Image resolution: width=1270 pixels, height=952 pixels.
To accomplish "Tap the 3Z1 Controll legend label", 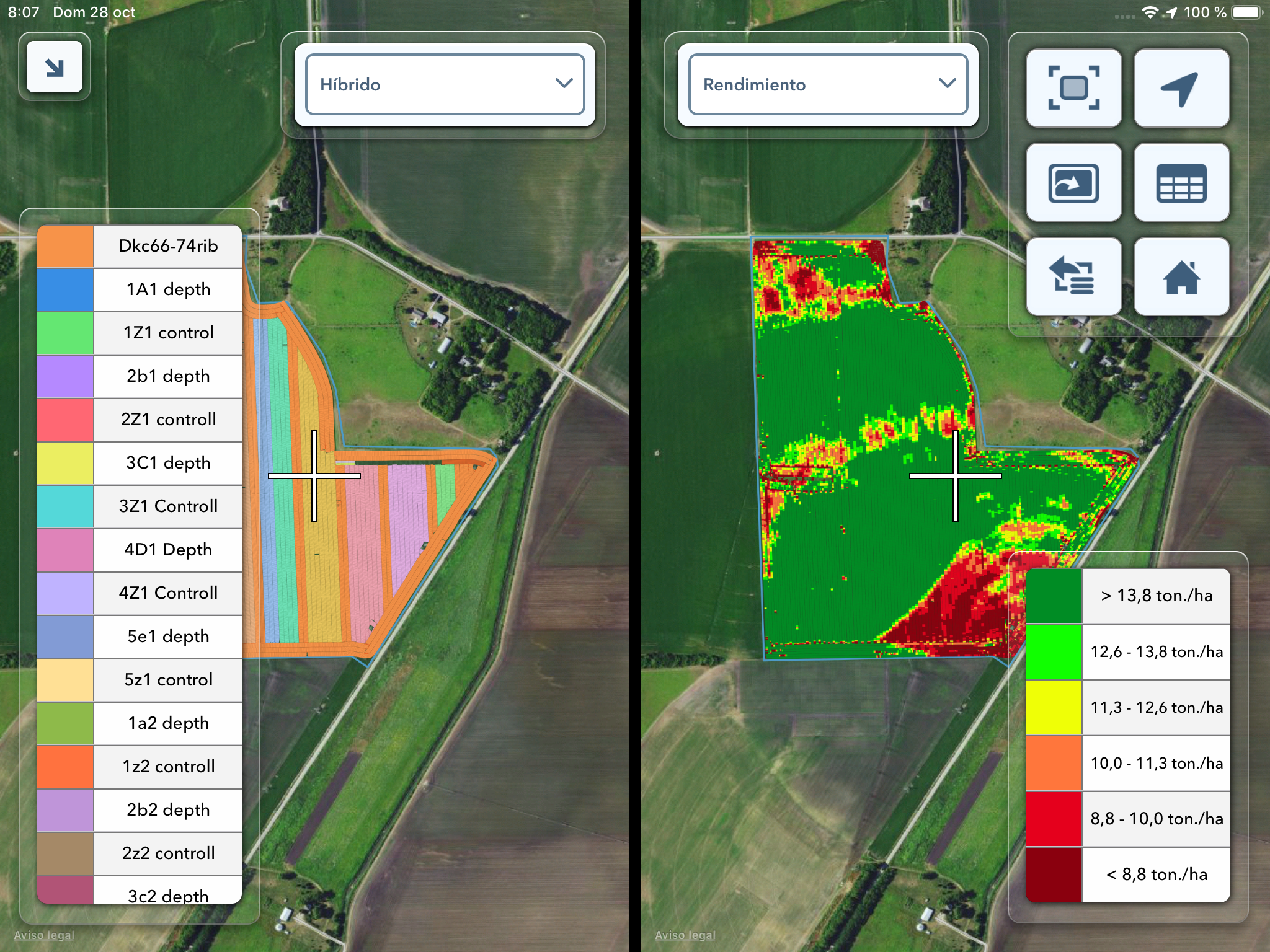I will 168,506.
